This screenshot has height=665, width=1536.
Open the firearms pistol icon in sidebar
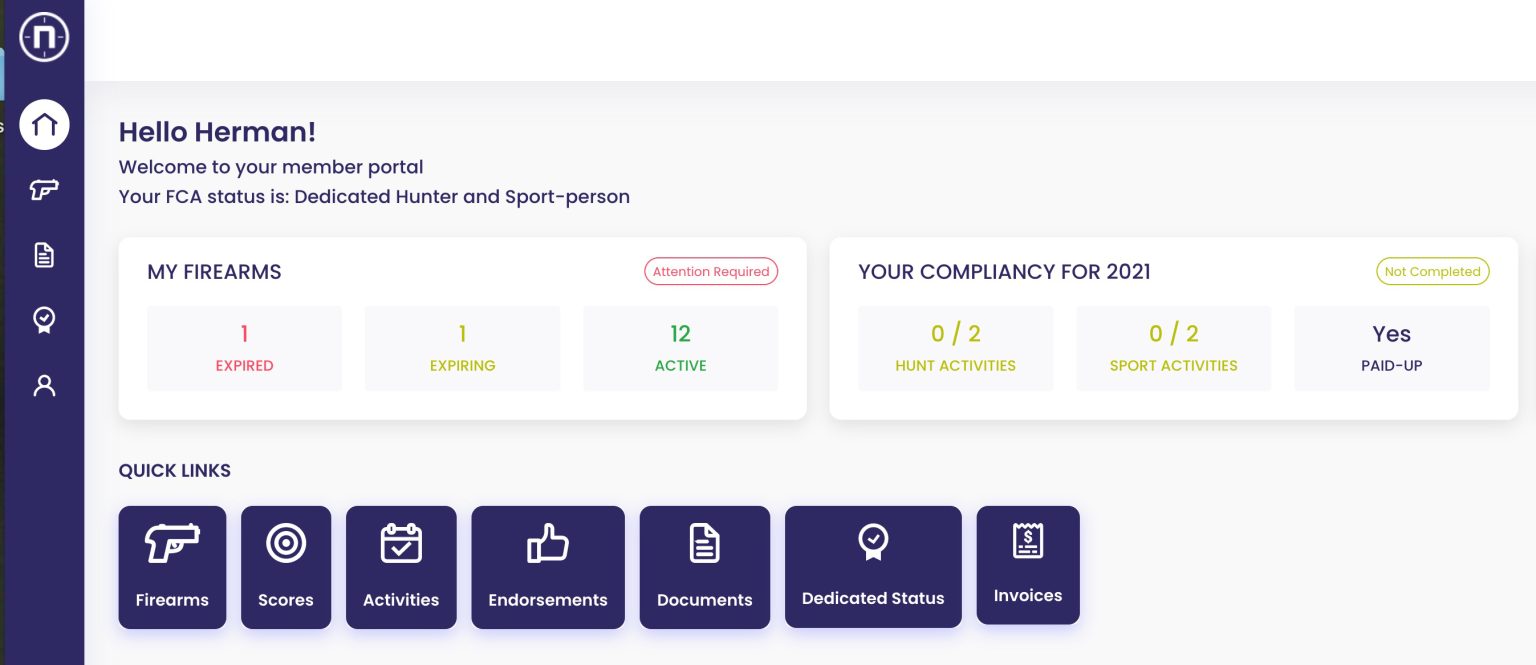point(44,189)
